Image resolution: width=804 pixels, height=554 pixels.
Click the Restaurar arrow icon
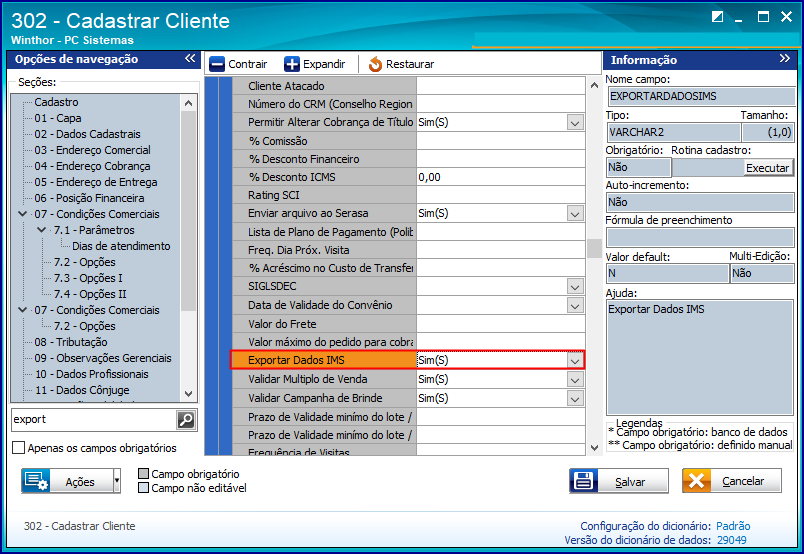pyautogui.click(x=375, y=64)
